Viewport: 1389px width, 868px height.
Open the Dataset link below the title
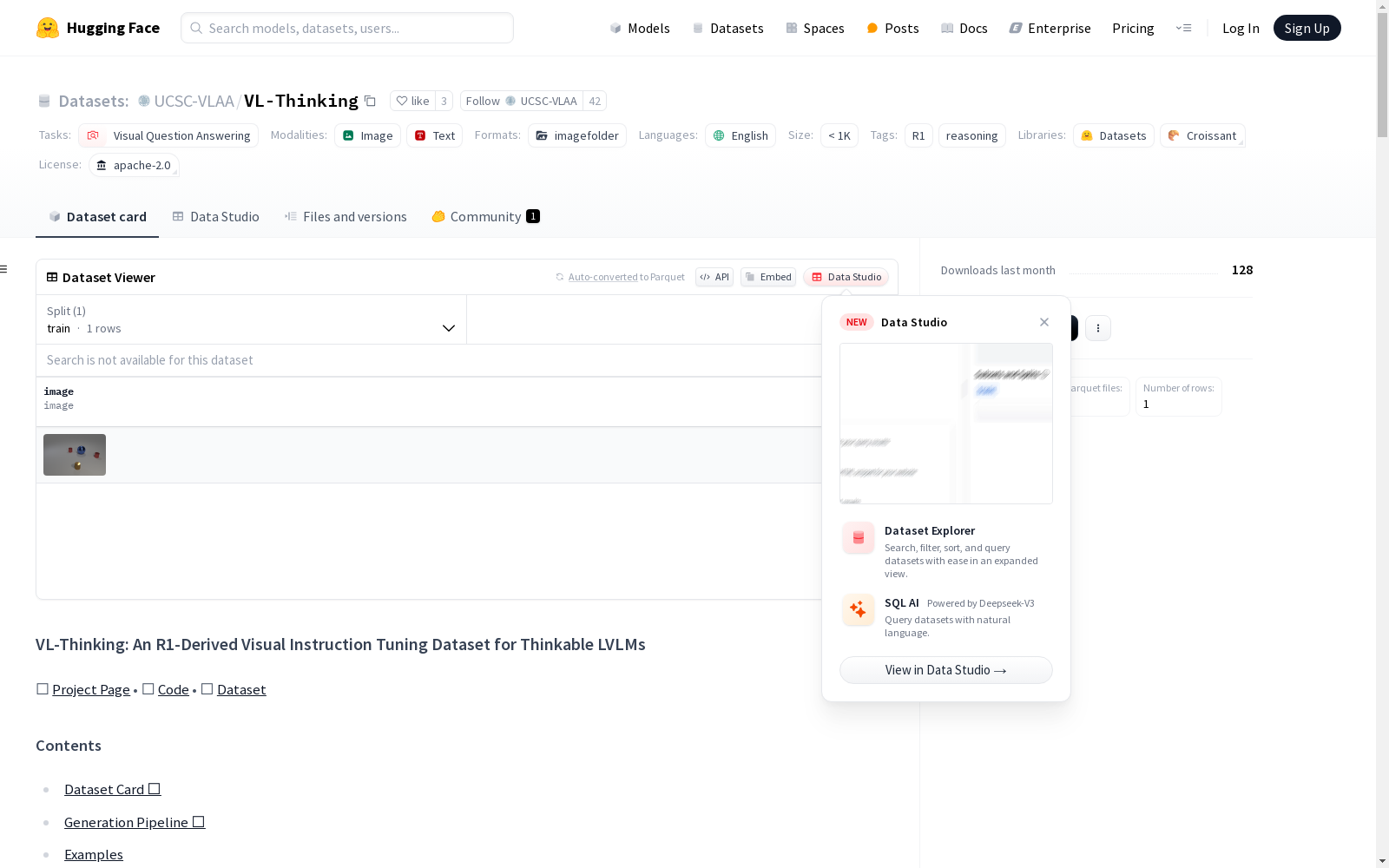241,689
